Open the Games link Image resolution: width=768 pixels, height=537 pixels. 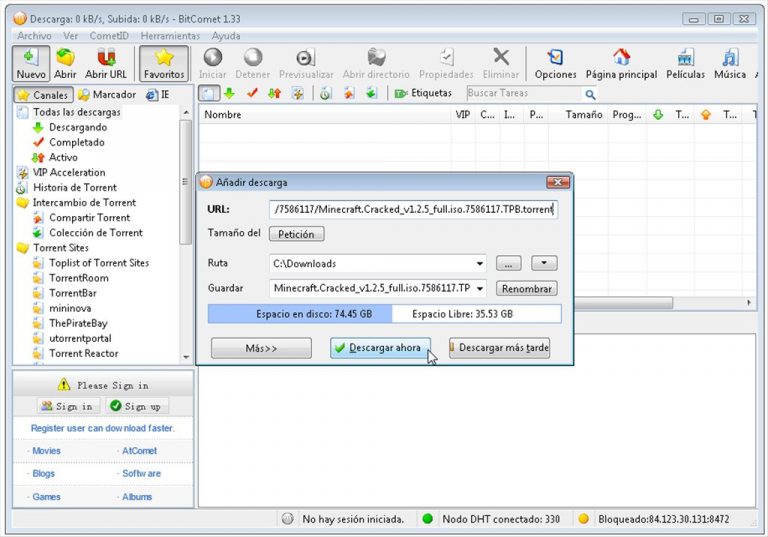pyautogui.click(x=47, y=497)
